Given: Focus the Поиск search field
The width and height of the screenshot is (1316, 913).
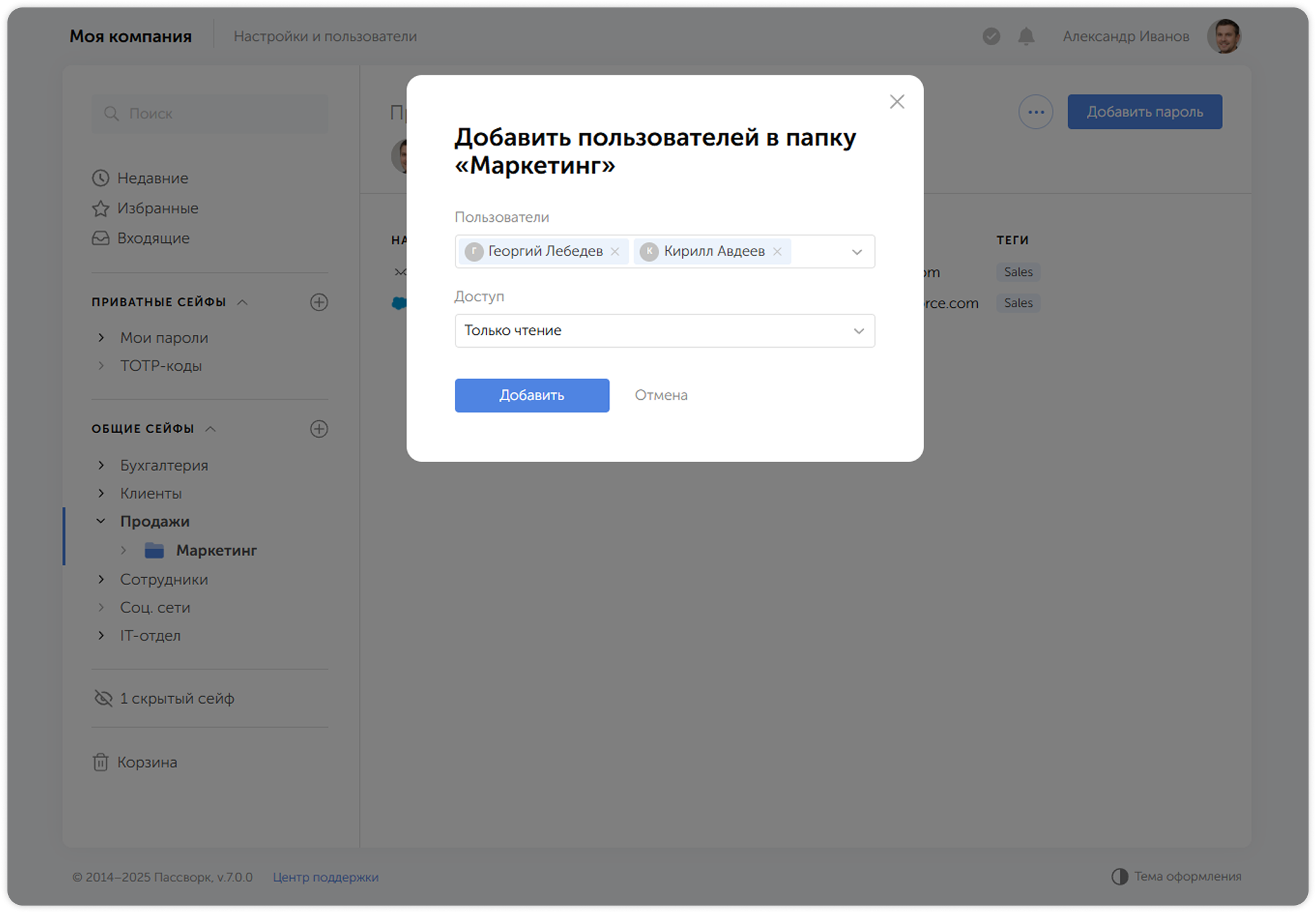Looking at the screenshot, I should click(210, 113).
